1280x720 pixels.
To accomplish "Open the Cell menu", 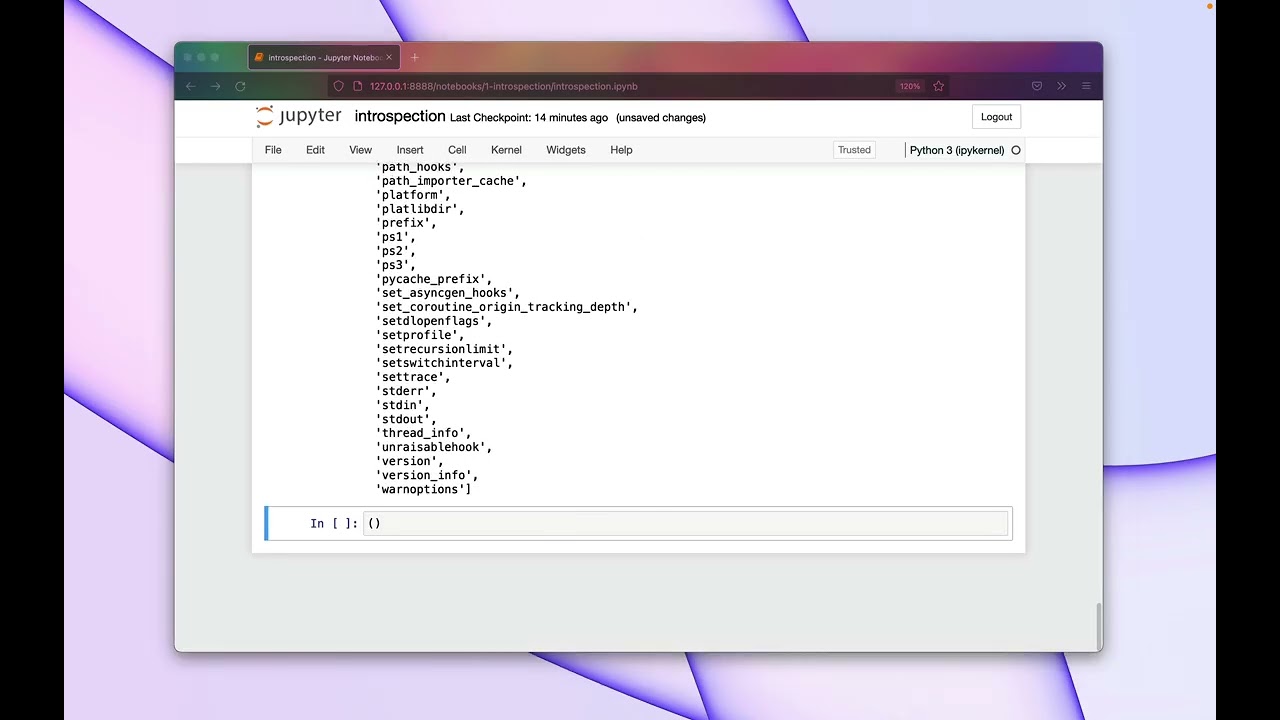I will tap(457, 150).
